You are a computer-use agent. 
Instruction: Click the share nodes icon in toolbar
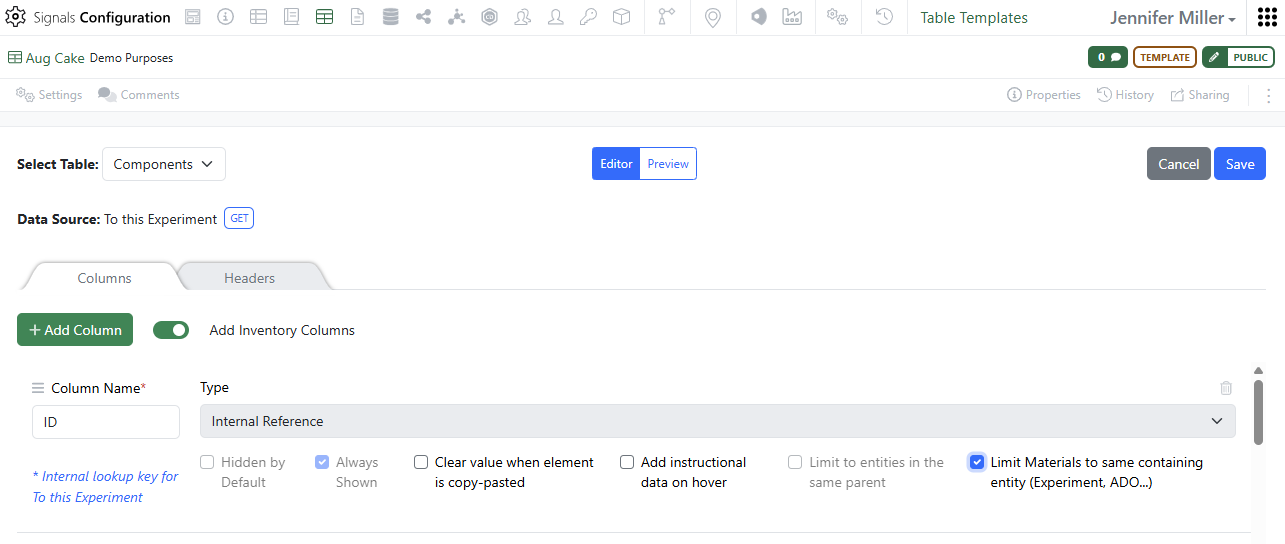pos(423,17)
